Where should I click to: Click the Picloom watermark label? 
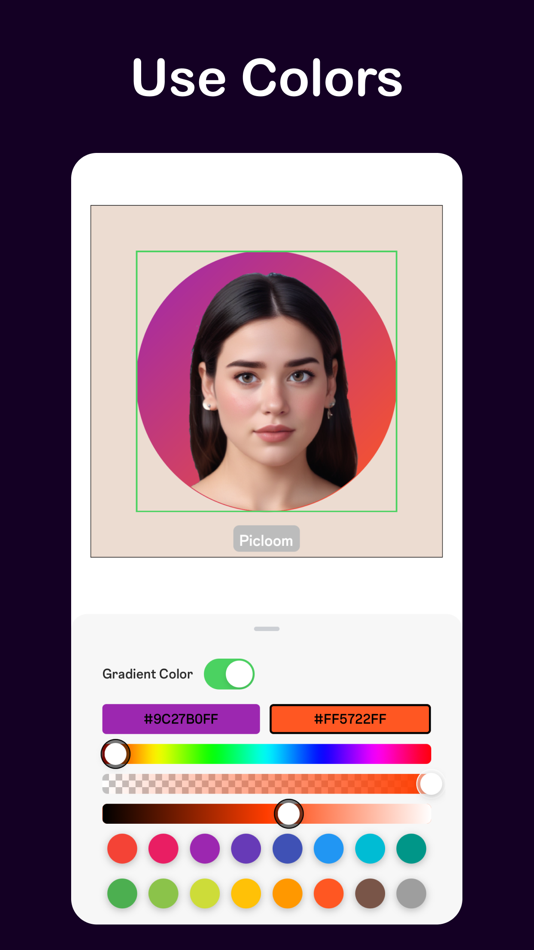click(267, 539)
